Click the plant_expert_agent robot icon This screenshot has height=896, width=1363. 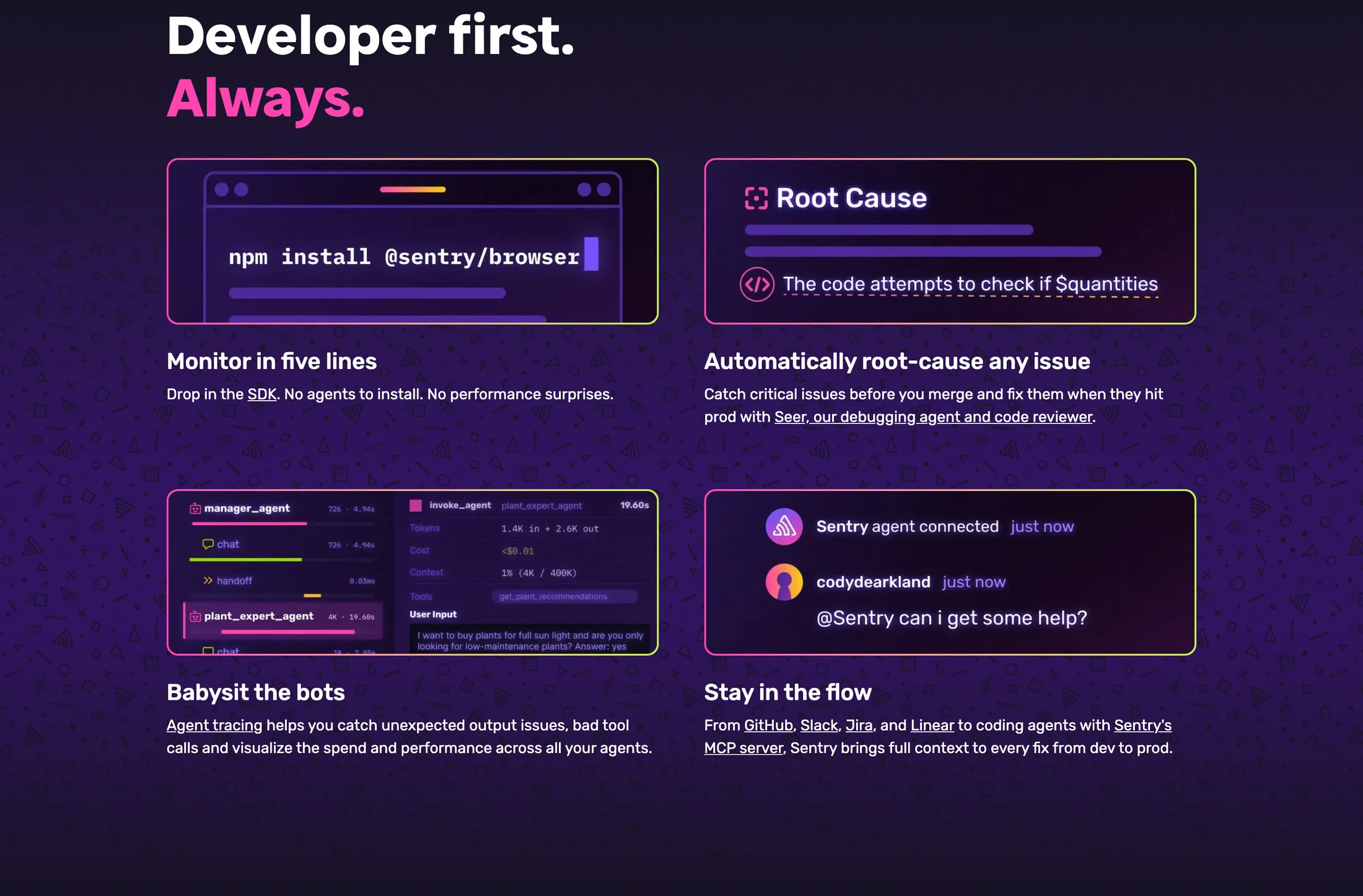(x=195, y=616)
